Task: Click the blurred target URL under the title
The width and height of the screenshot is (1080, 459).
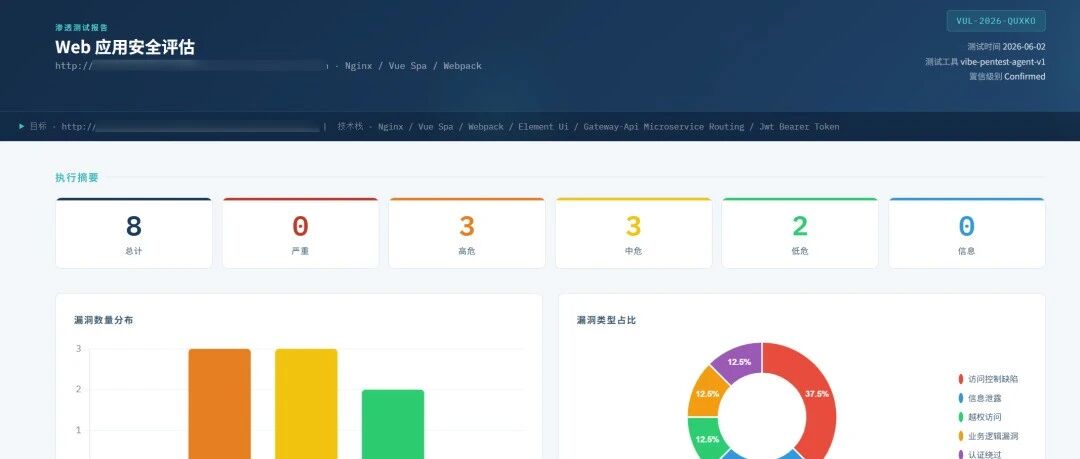Action: [192, 66]
